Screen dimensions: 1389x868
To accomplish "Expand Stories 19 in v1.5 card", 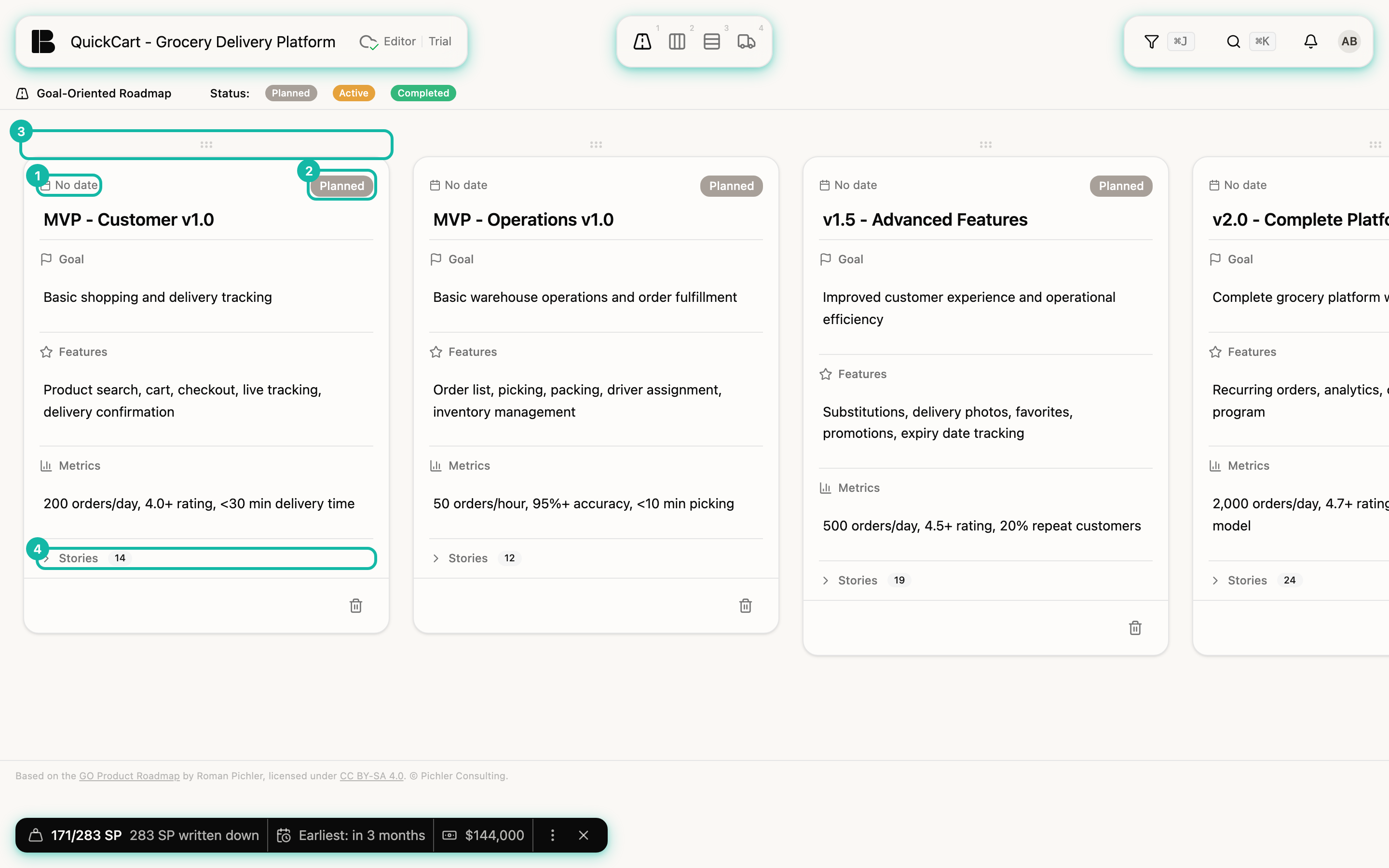I will tap(985, 581).
